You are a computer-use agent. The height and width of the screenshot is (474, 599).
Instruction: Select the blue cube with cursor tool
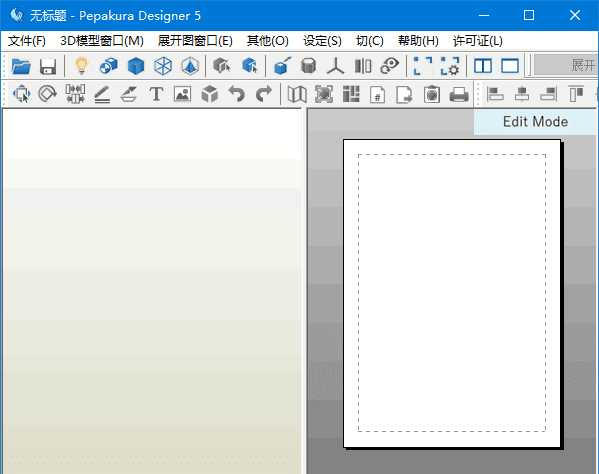pyautogui.click(x=250, y=66)
